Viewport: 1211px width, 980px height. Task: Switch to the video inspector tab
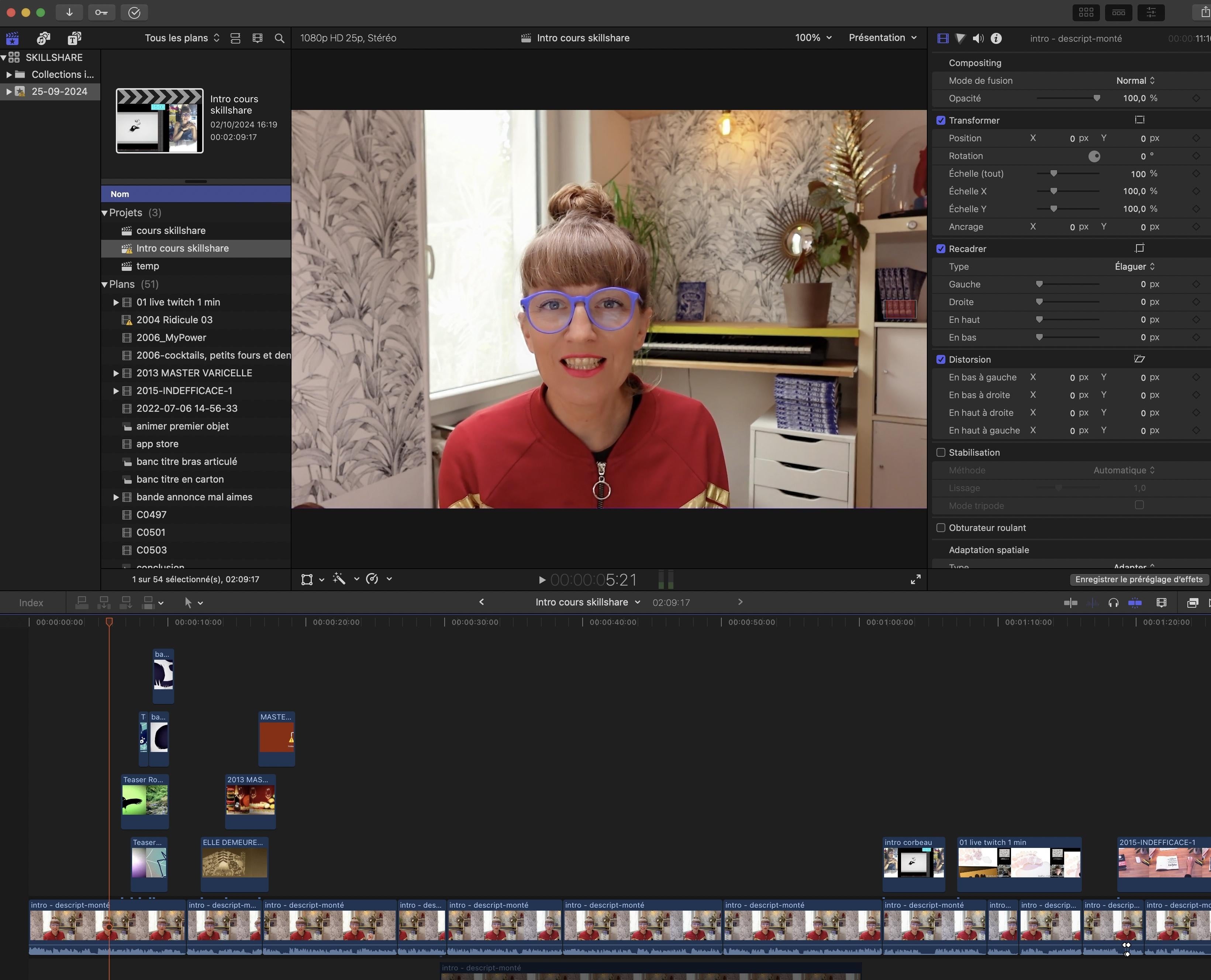pos(943,38)
